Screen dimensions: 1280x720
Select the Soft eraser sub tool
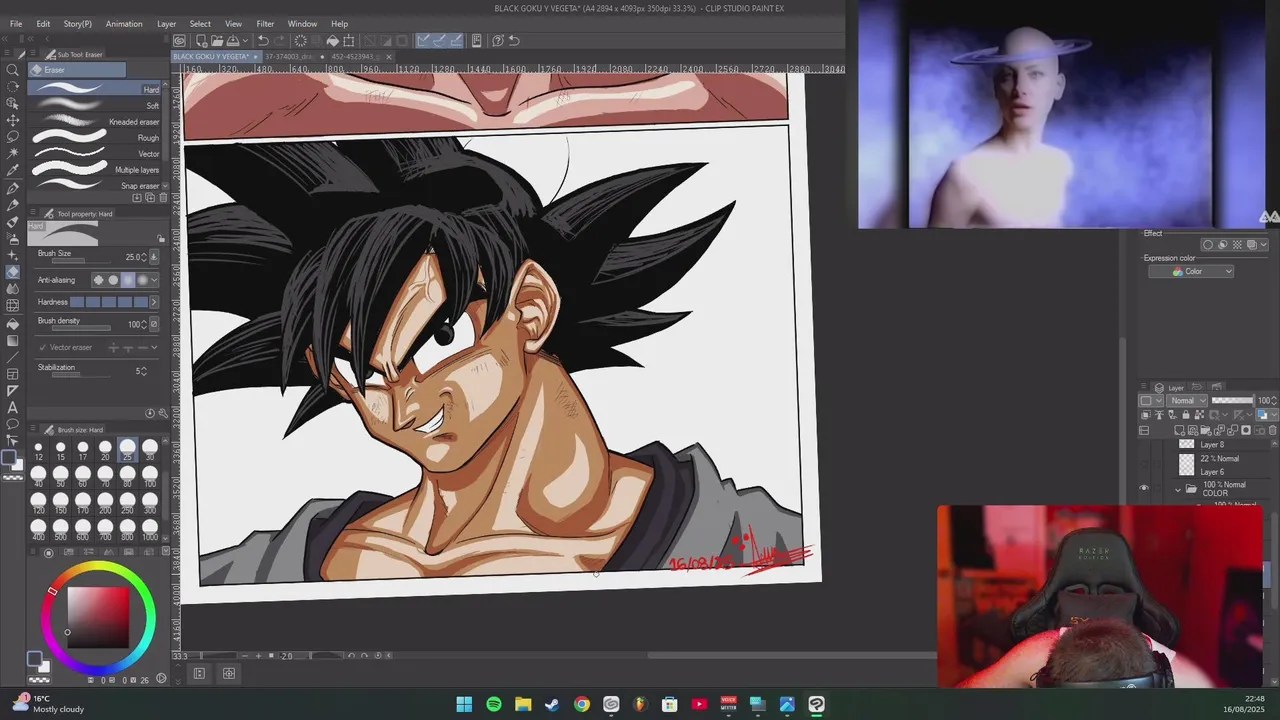pyautogui.click(x=95, y=105)
